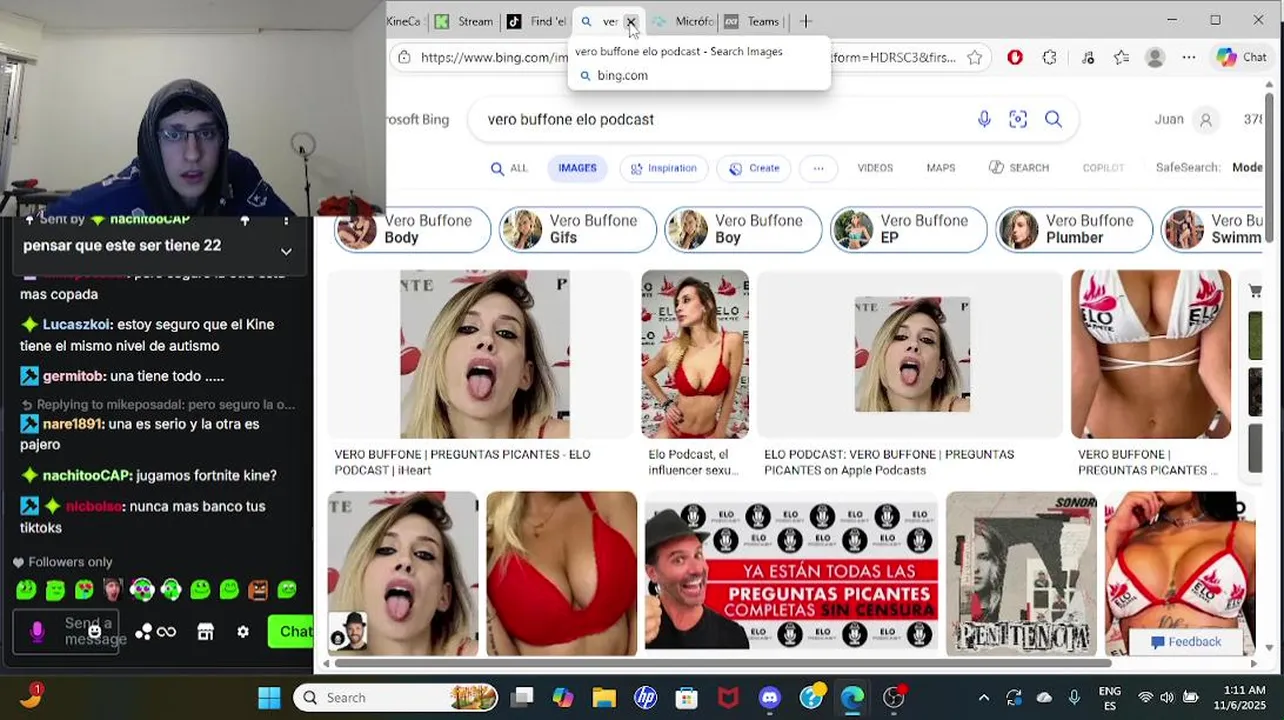
Task: Click the purple microphone icon in chat
Action: [37, 632]
